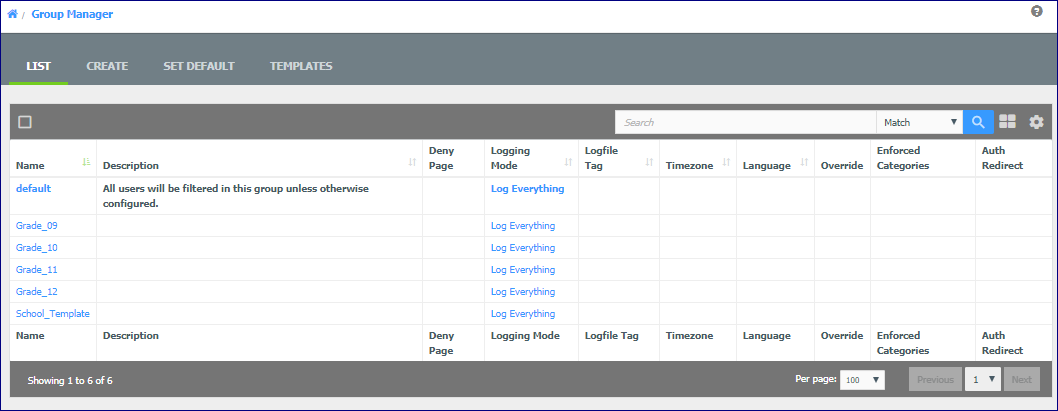Click the blue search magnifier button
Viewport: 1058px width, 411px height.
tap(978, 122)
